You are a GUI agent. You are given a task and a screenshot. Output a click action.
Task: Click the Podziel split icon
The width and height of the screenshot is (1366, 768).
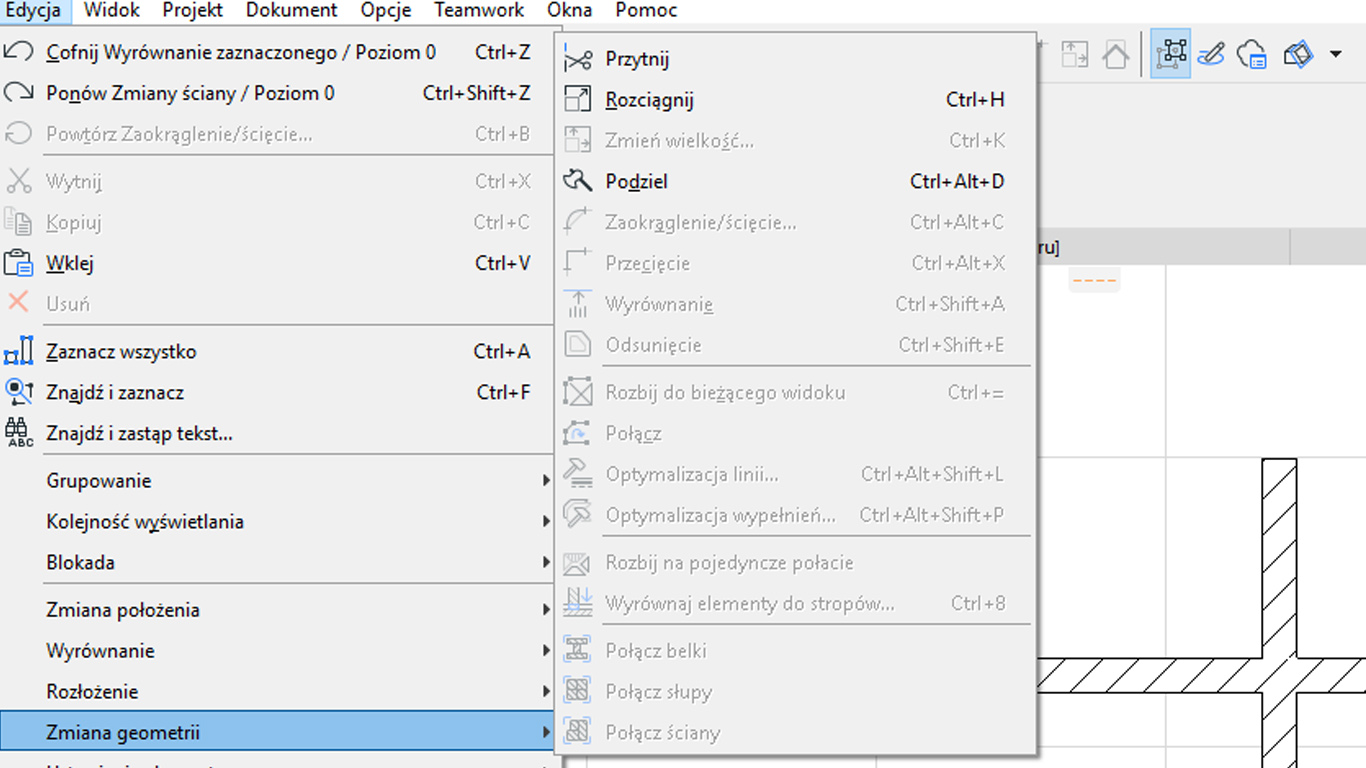pos(578,181)
